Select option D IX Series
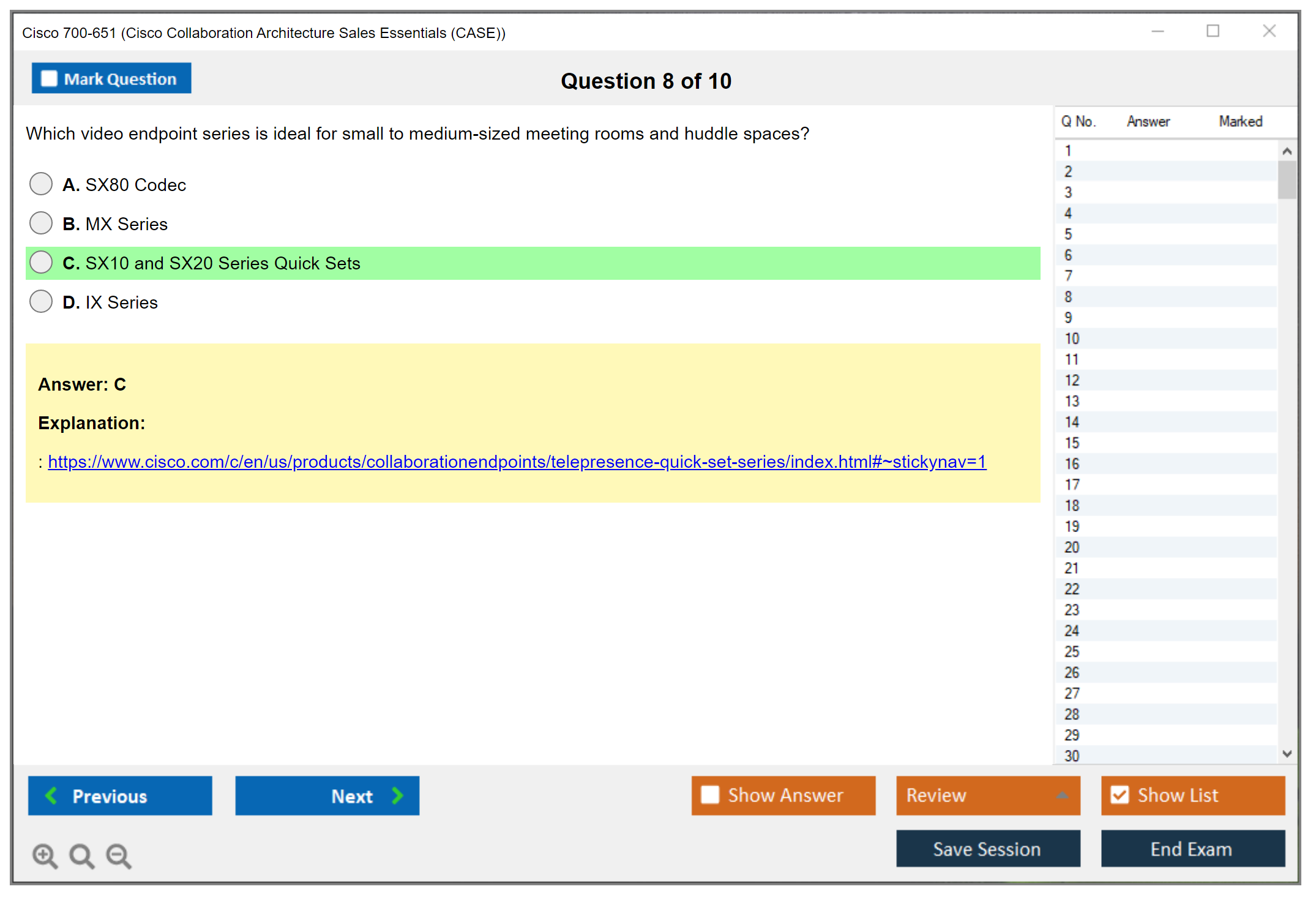This screenshot has width=1316, height=900. pyautogui.click(x=41, y=301)
